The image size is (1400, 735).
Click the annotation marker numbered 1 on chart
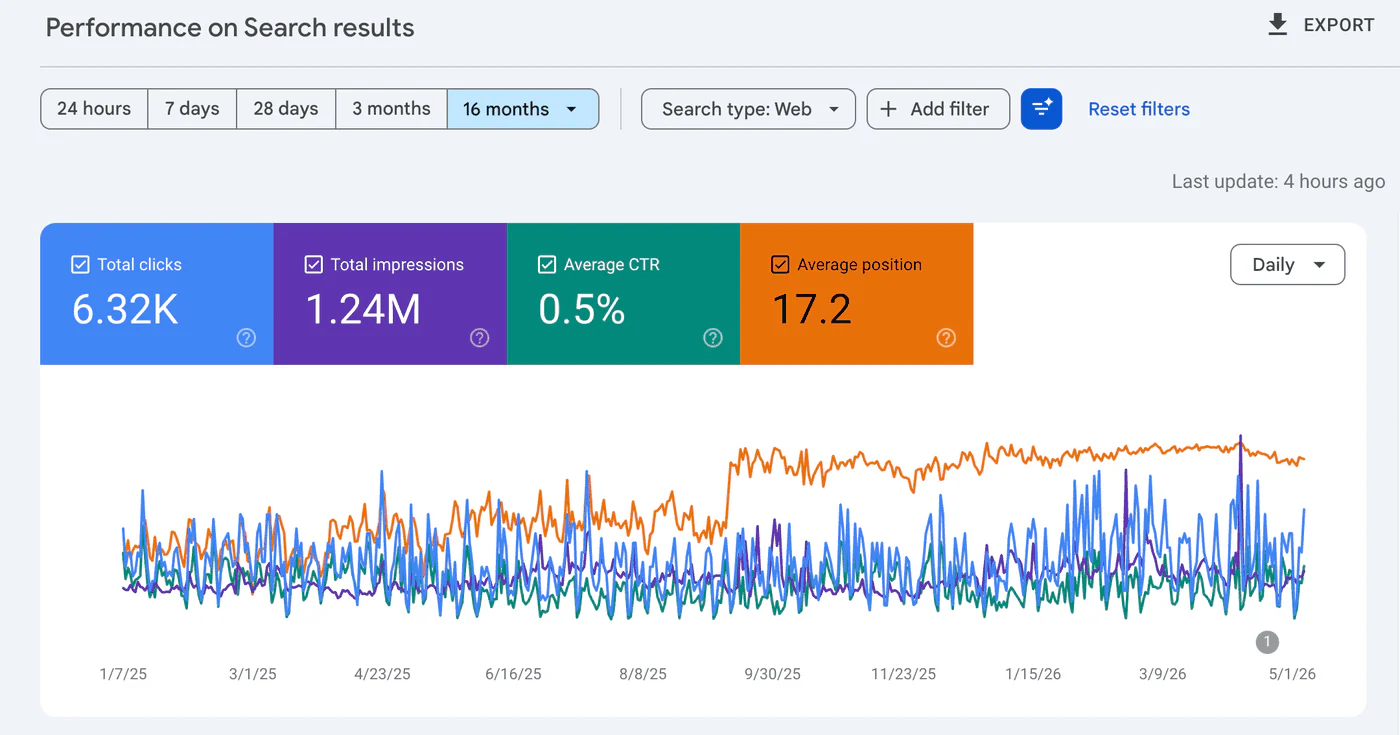click(x=1267, y=641)
